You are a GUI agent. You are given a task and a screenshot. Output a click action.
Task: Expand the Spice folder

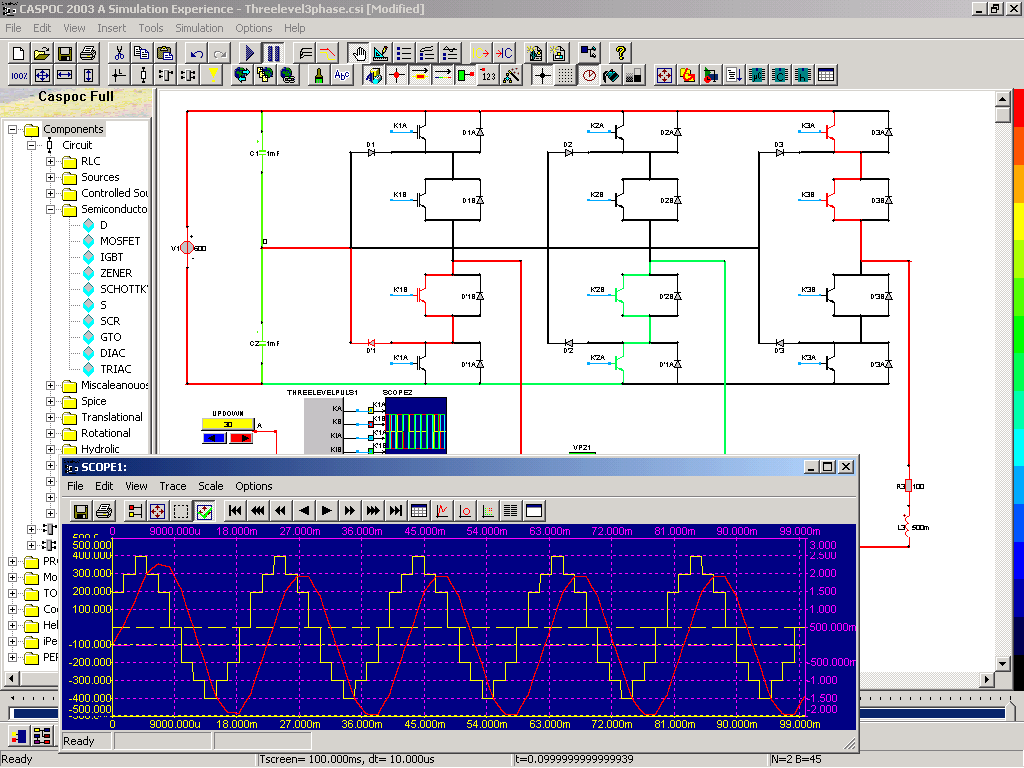tap(50, 401)
